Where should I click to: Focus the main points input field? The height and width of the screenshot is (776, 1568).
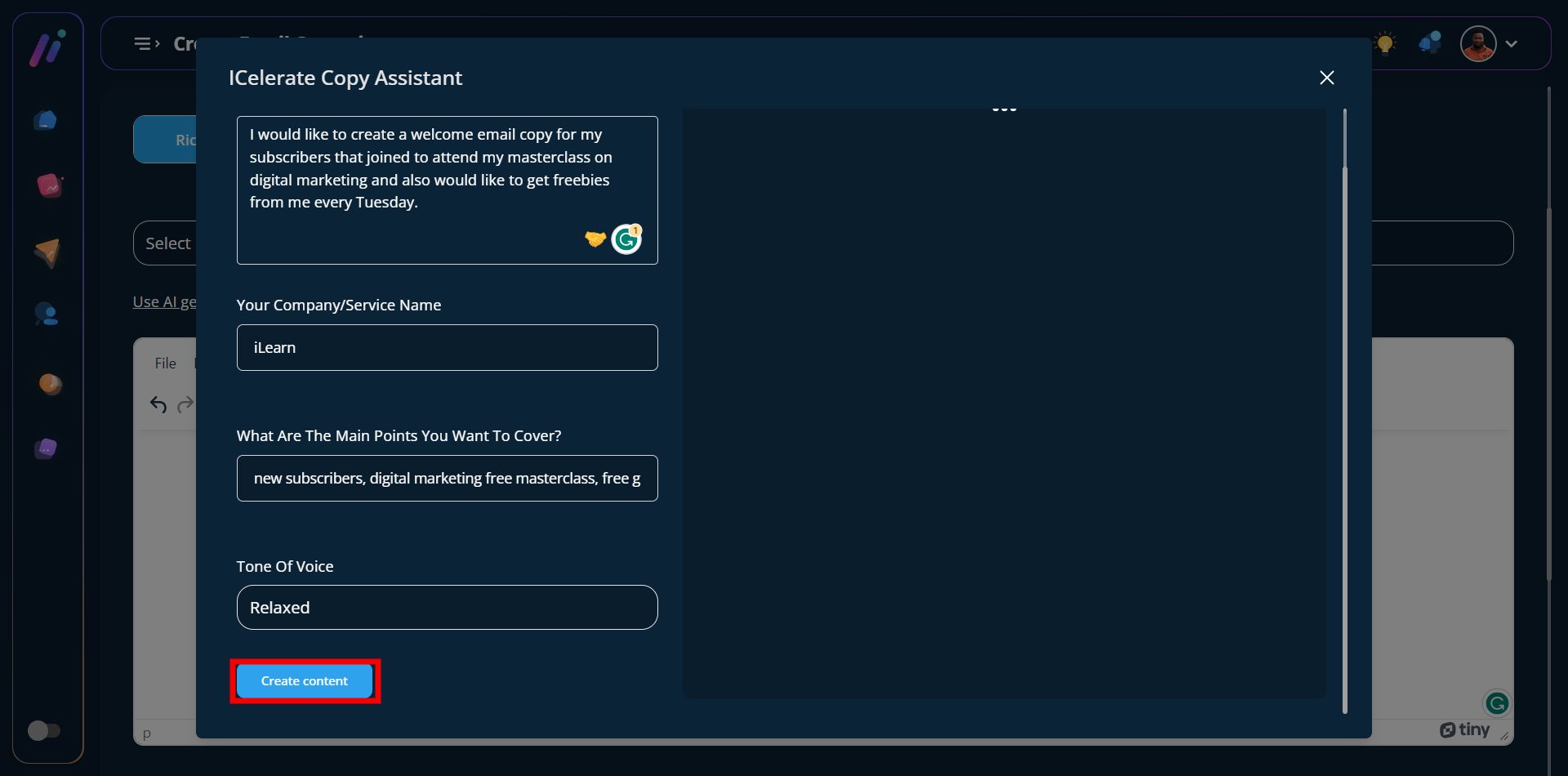[x=447, y=479]
